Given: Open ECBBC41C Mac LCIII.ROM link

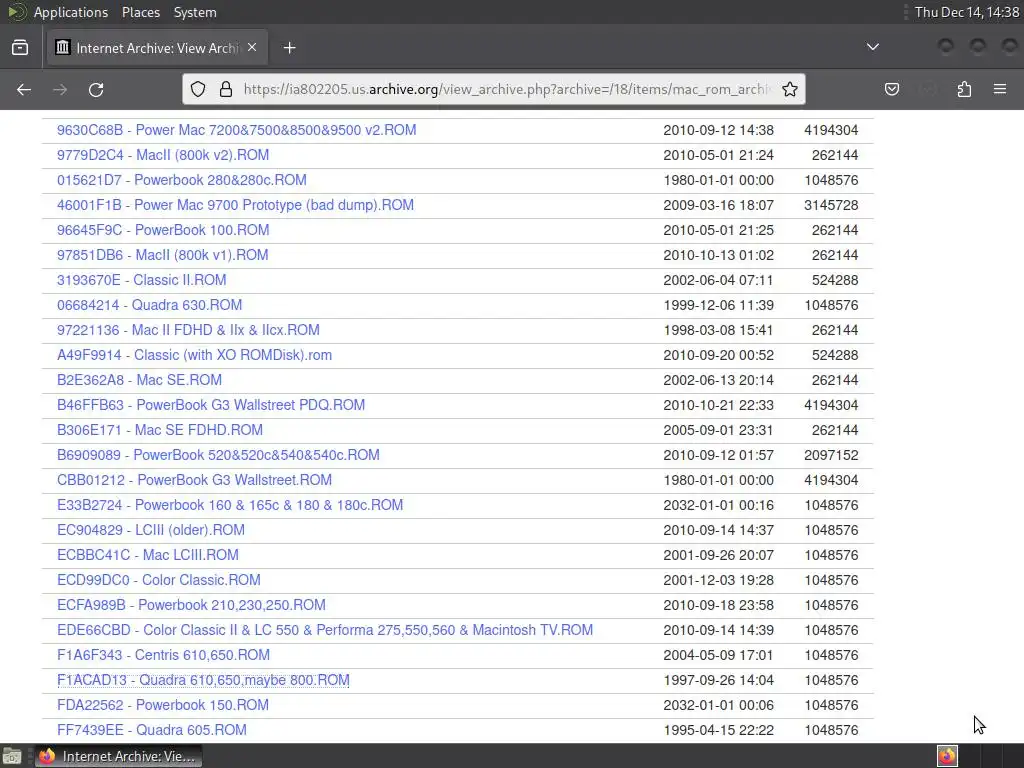Looking at the screenshot, I should click(148, 555).
